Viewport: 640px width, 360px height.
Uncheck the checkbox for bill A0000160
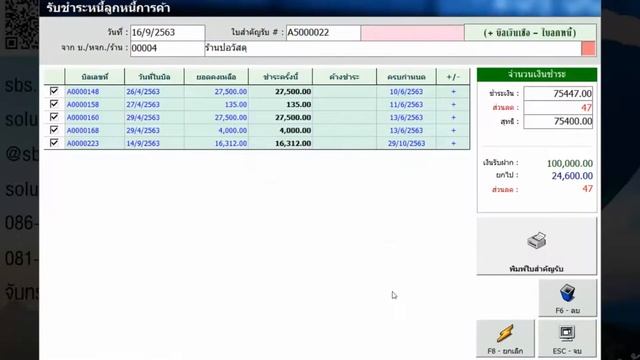click(x=54, y=117)
